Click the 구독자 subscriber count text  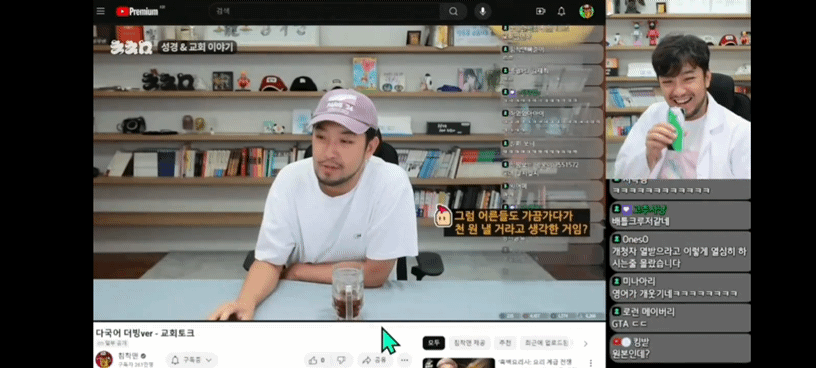click(x=135, y=364)
